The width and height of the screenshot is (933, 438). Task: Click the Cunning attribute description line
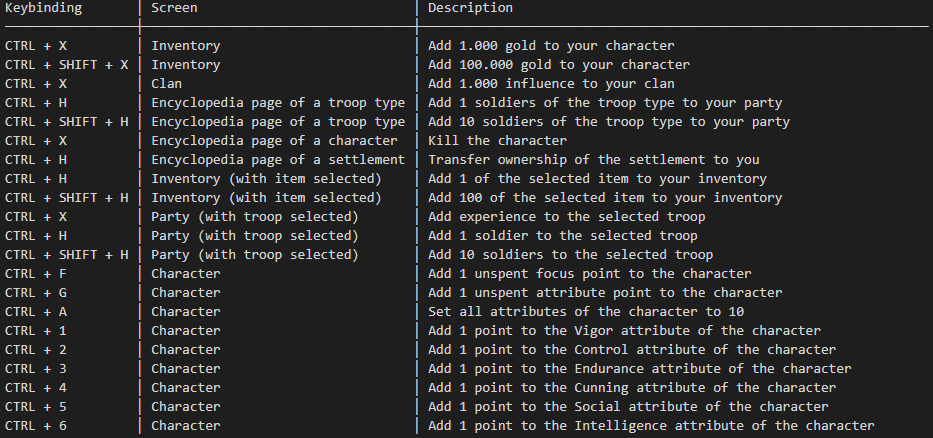click(631, 388)
